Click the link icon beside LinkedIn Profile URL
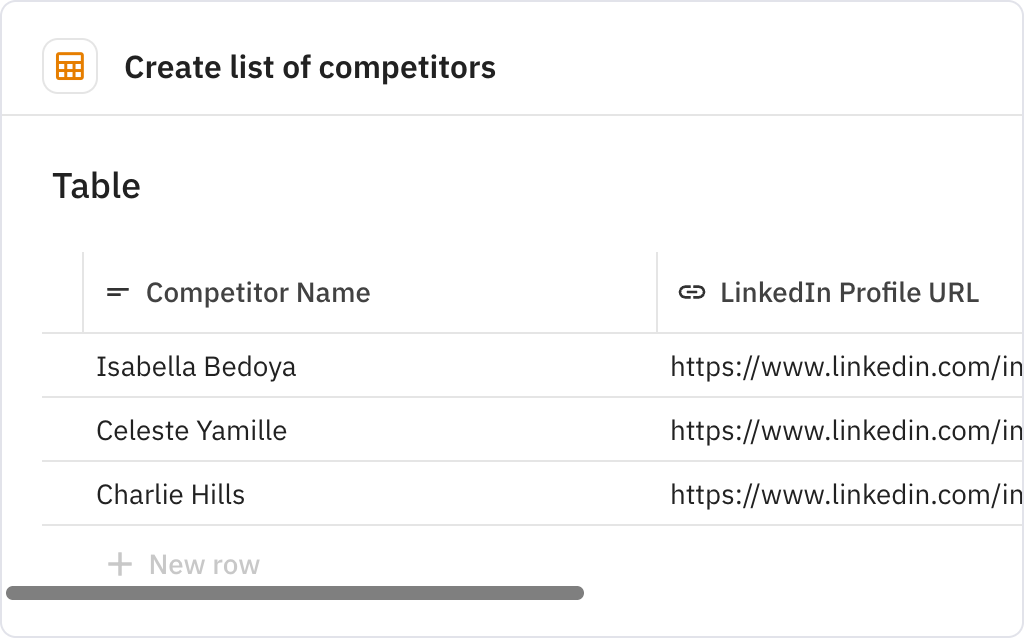Image resolution: width=1024 pixels, height=638 pixels. click(x=692, y=292)
